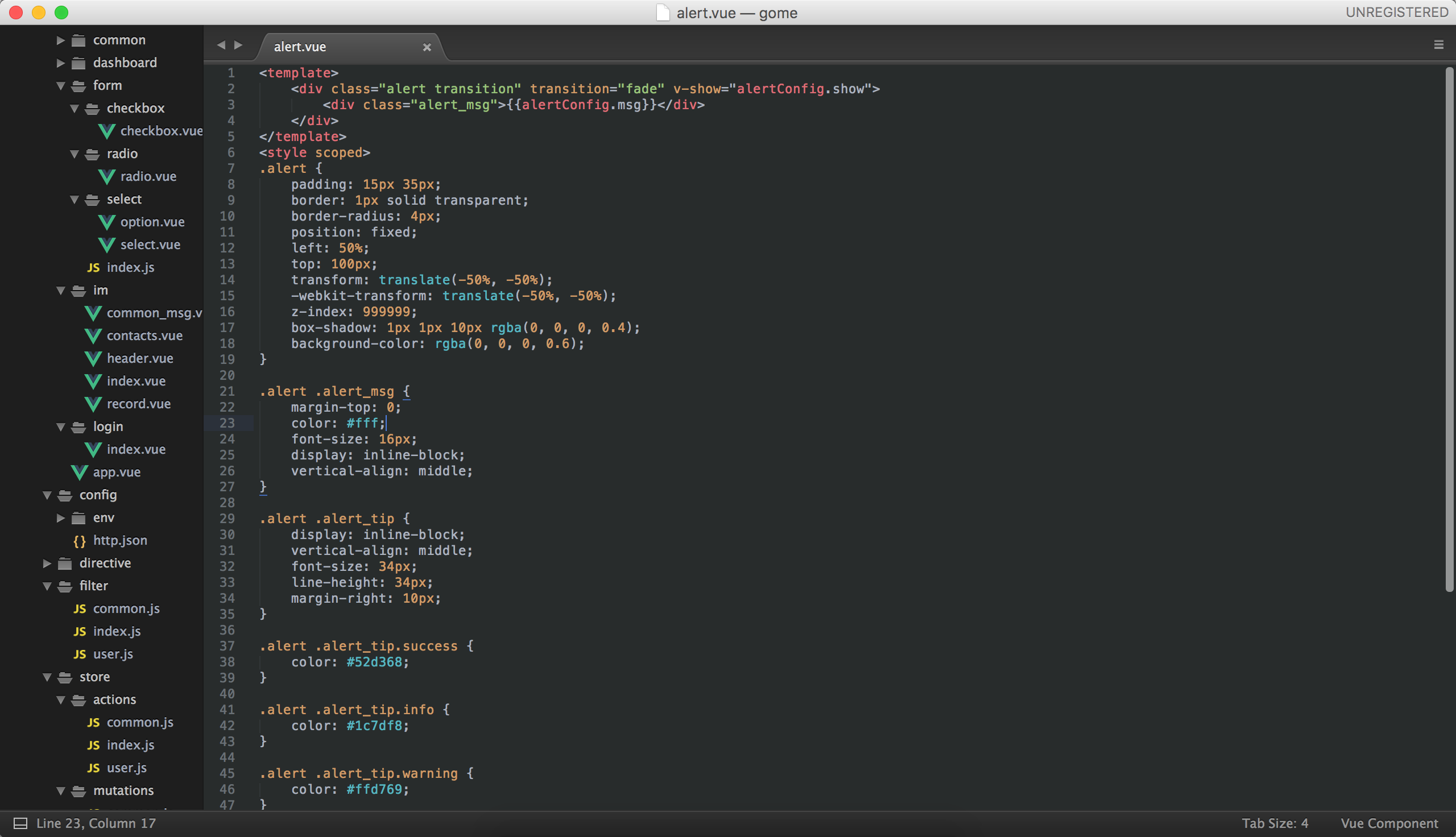Click the vertical scrollbar in the editor
1456x837 pixels.
point(1449,329)
